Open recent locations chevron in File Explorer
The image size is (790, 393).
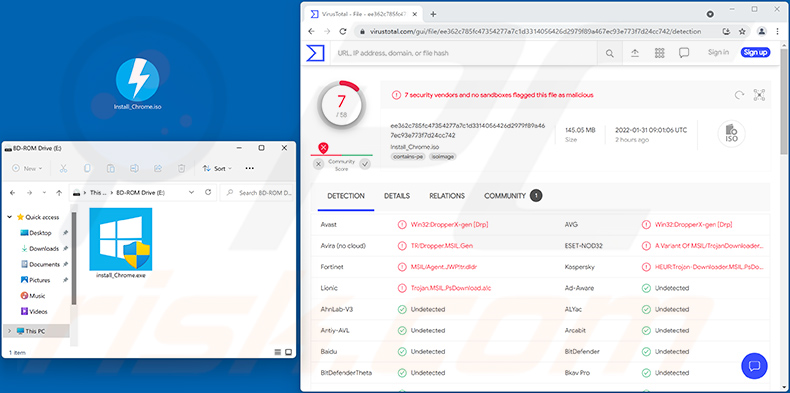click(44, 192)
